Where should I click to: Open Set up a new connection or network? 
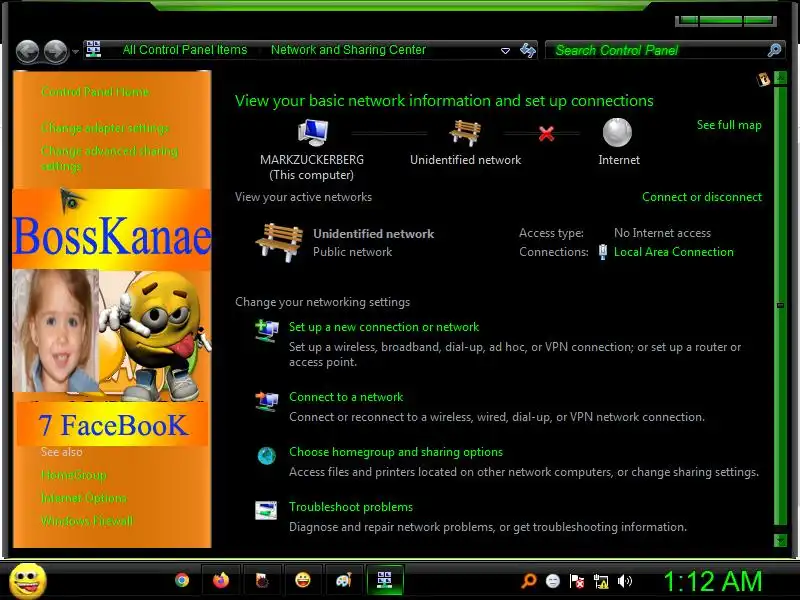click(x=384, y=327)
